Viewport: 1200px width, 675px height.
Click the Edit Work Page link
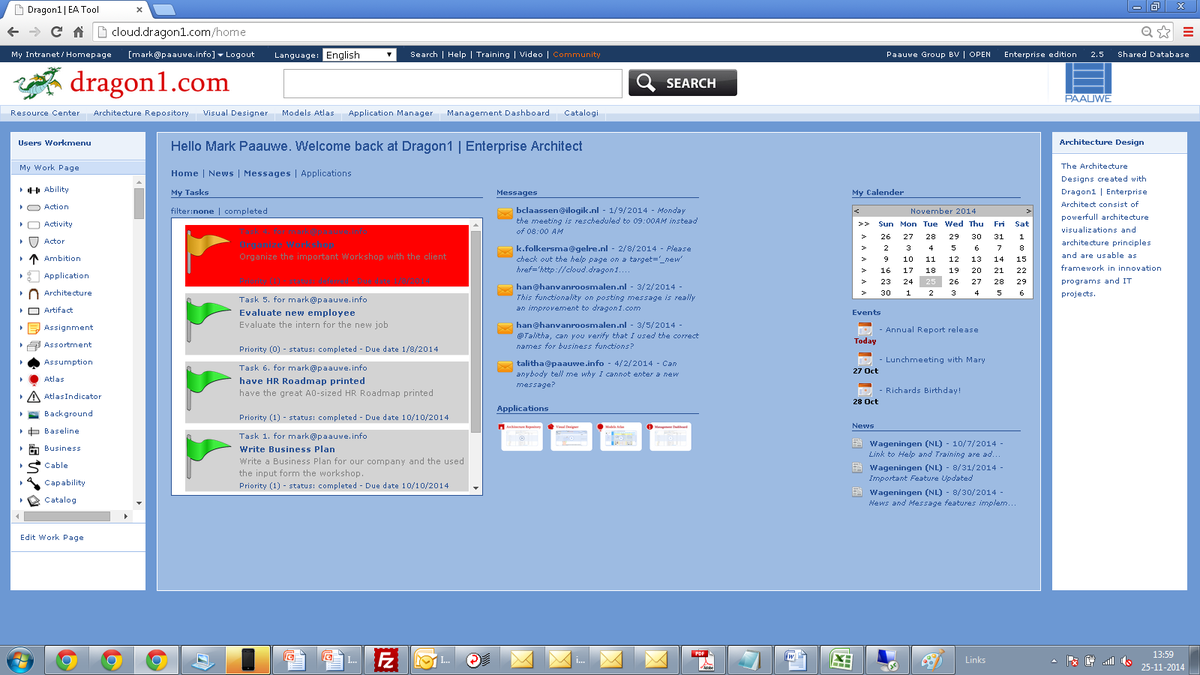pos(52,538)
